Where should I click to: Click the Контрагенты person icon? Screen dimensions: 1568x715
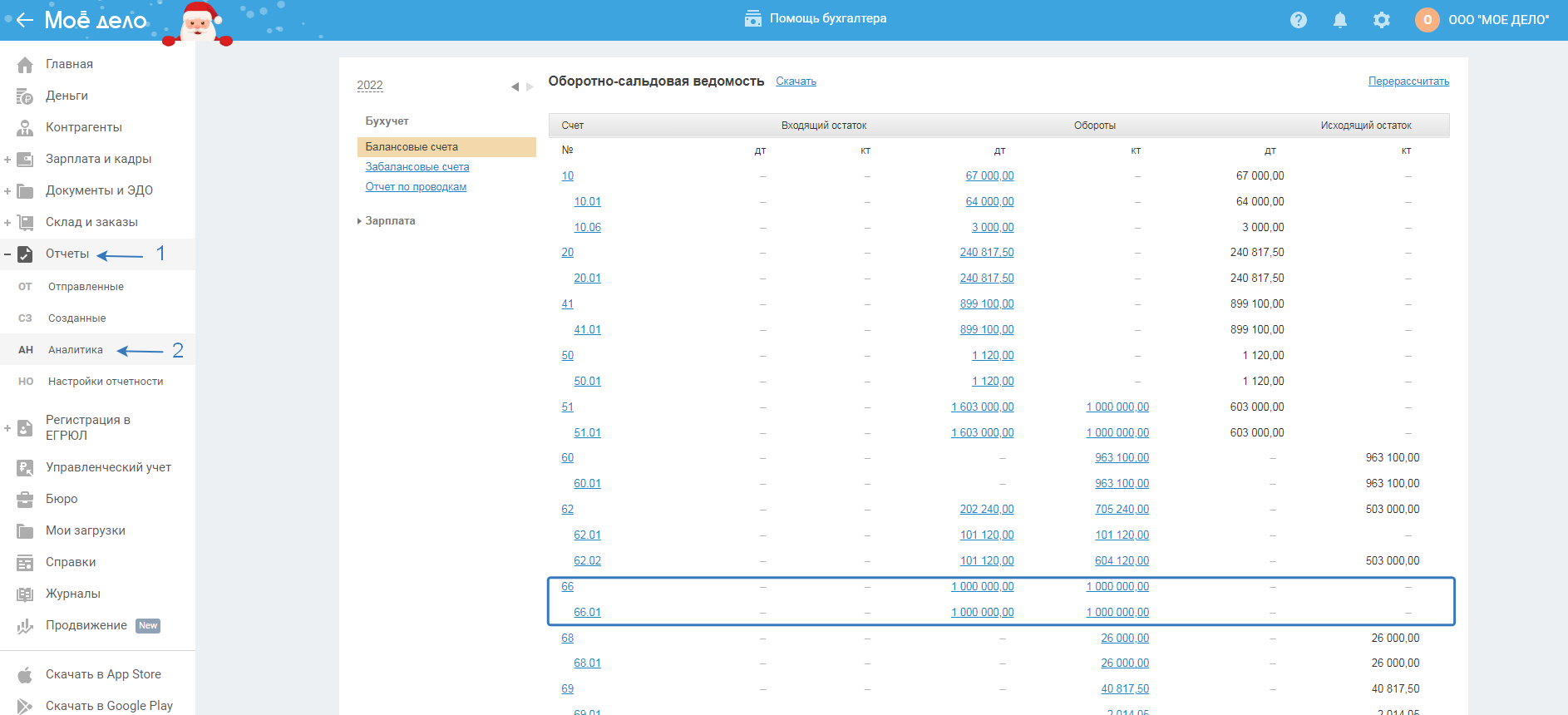click(25, 128)
